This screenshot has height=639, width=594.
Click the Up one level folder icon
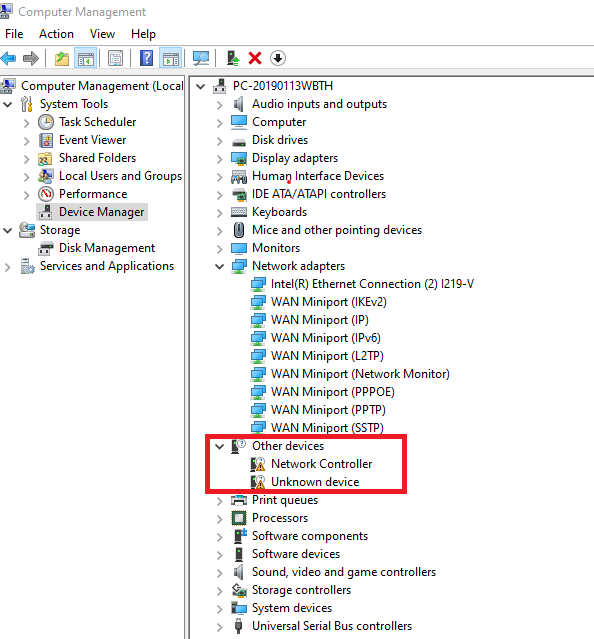click(62, 58)
